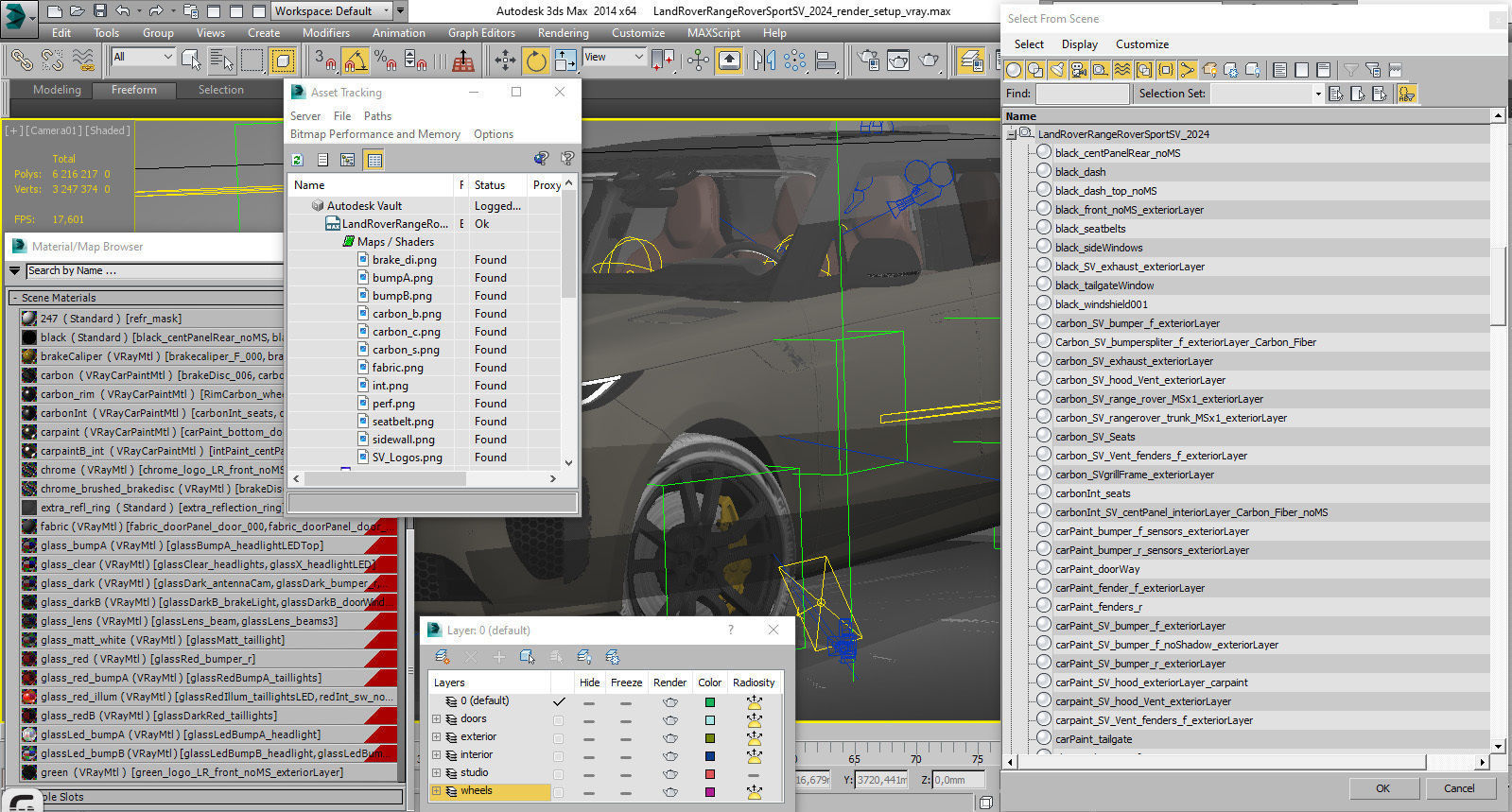Toggle the wheels layer current checkbox
Screen dimensions: 1512x812
558,792
